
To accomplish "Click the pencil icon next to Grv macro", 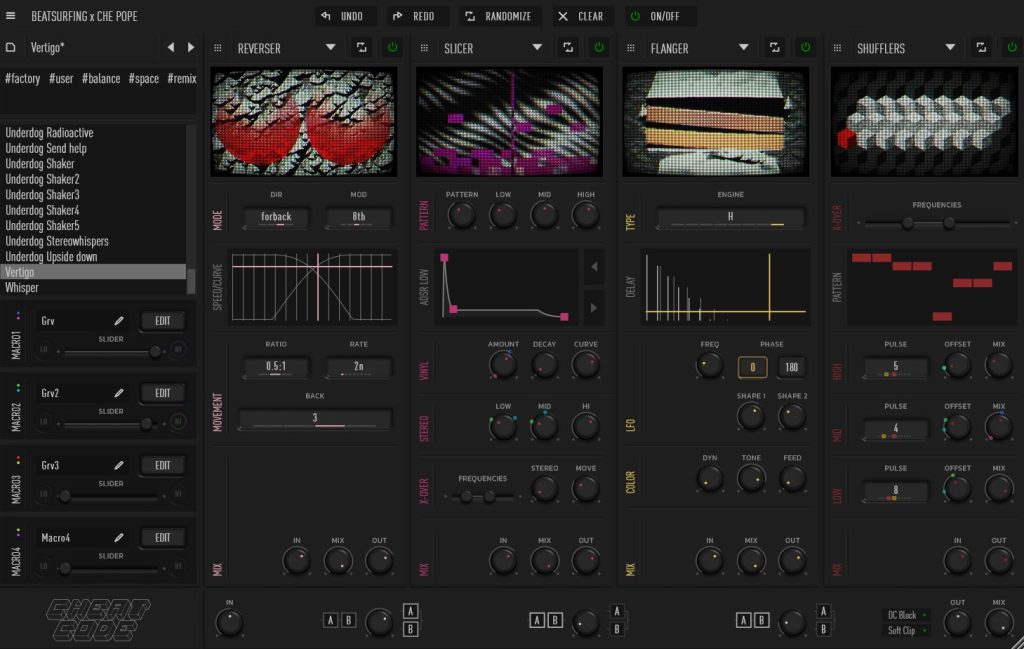I will point(119,321).
